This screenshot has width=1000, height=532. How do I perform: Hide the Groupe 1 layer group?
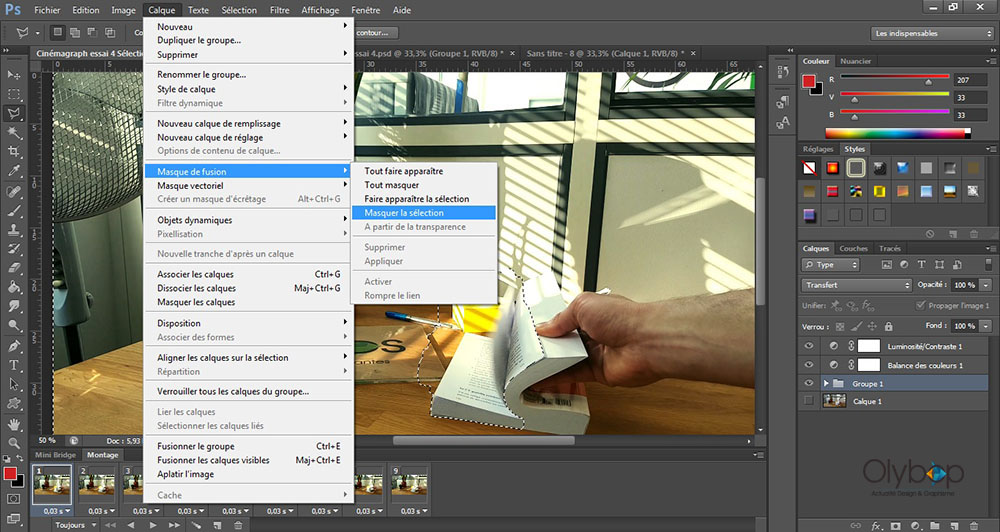pos(809,383)
